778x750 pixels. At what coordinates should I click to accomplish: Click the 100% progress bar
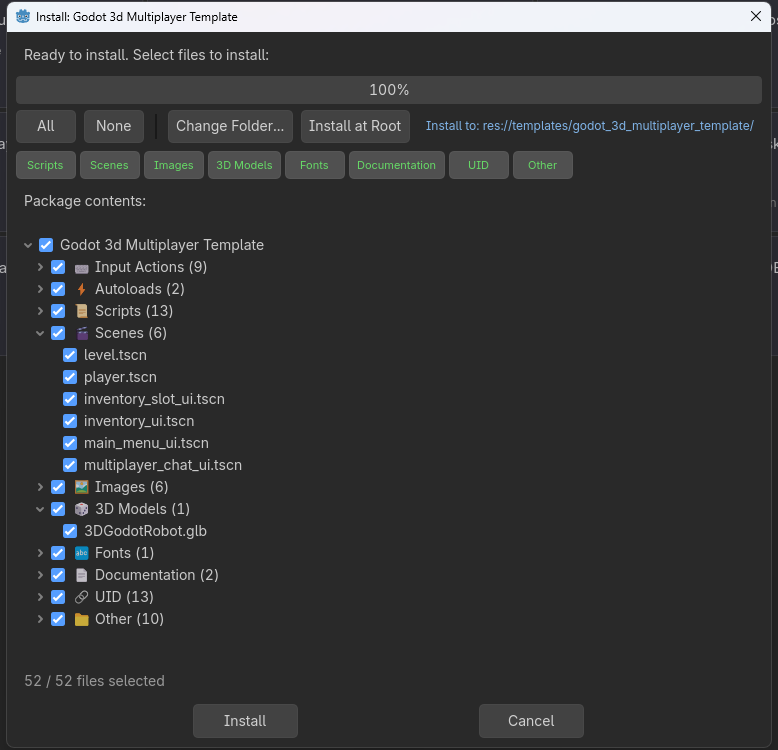pyautogui.click(x=389, y=90)
